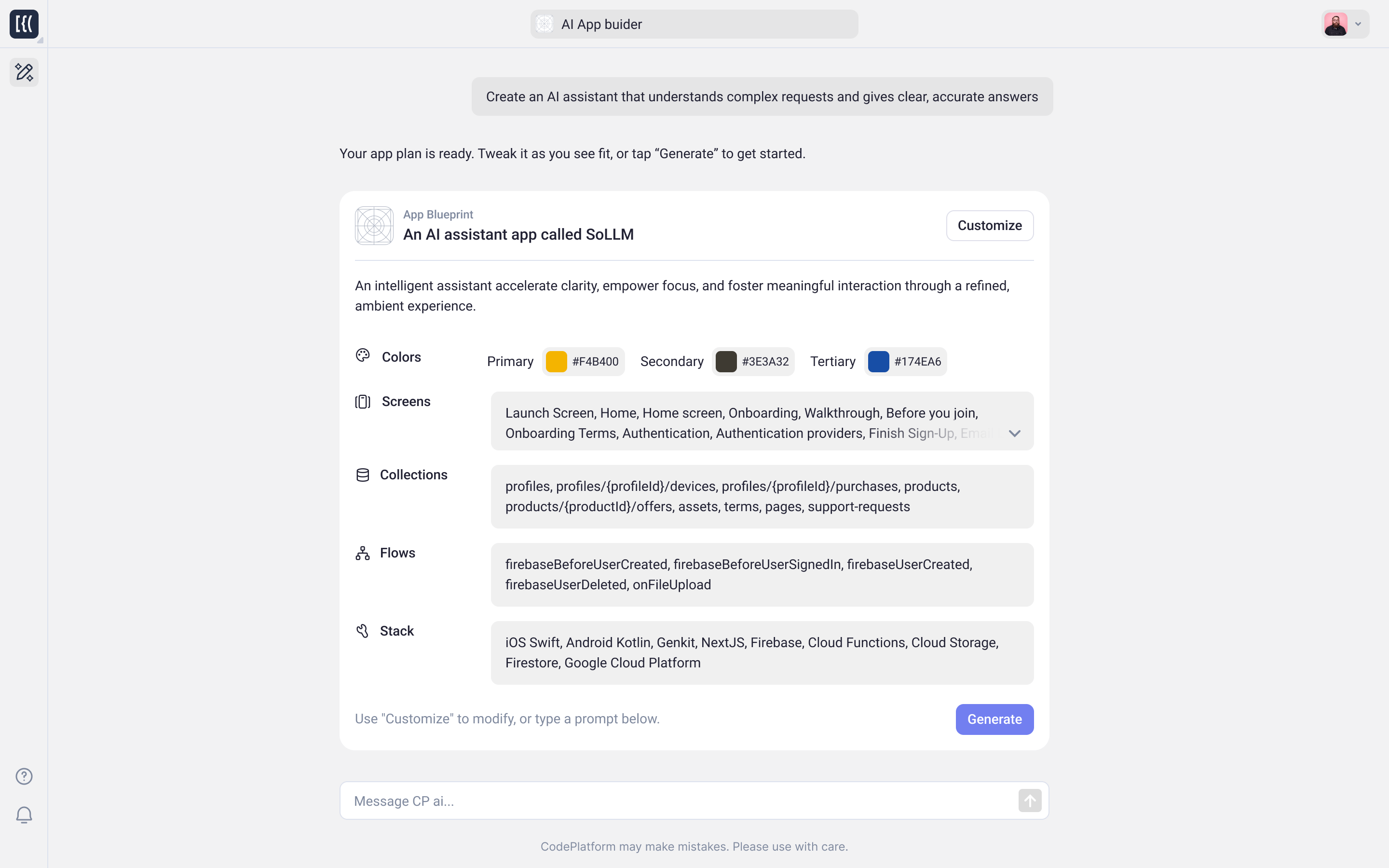The height and width of the screenshot is (868, 1389).
Task: Focus the Message CP ai input field
Action: coord(677,801)
